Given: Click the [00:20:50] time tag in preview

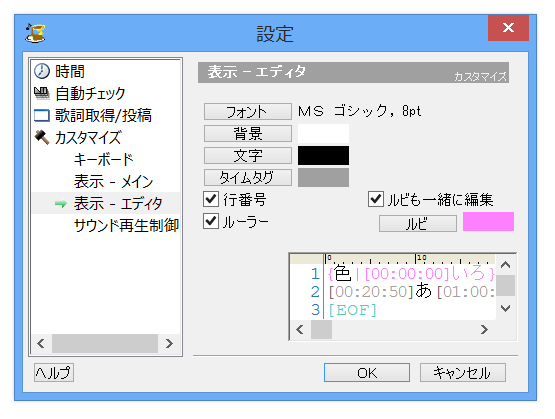Looking at the screenshot, I should click(x=371, y=292).
